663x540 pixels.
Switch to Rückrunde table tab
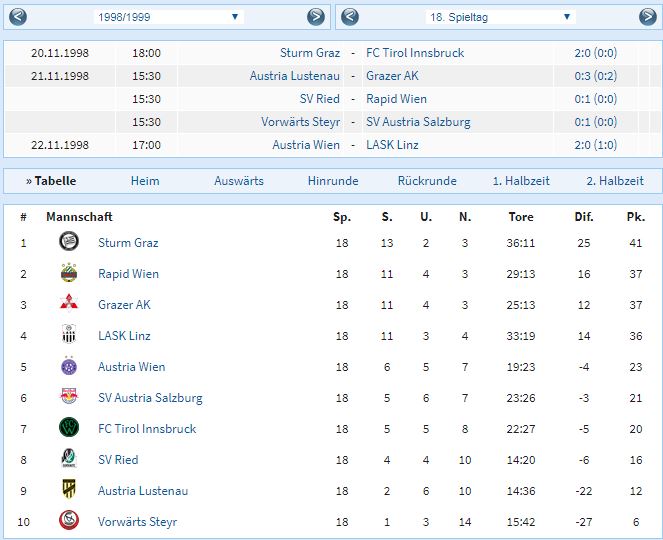[427, 181]
